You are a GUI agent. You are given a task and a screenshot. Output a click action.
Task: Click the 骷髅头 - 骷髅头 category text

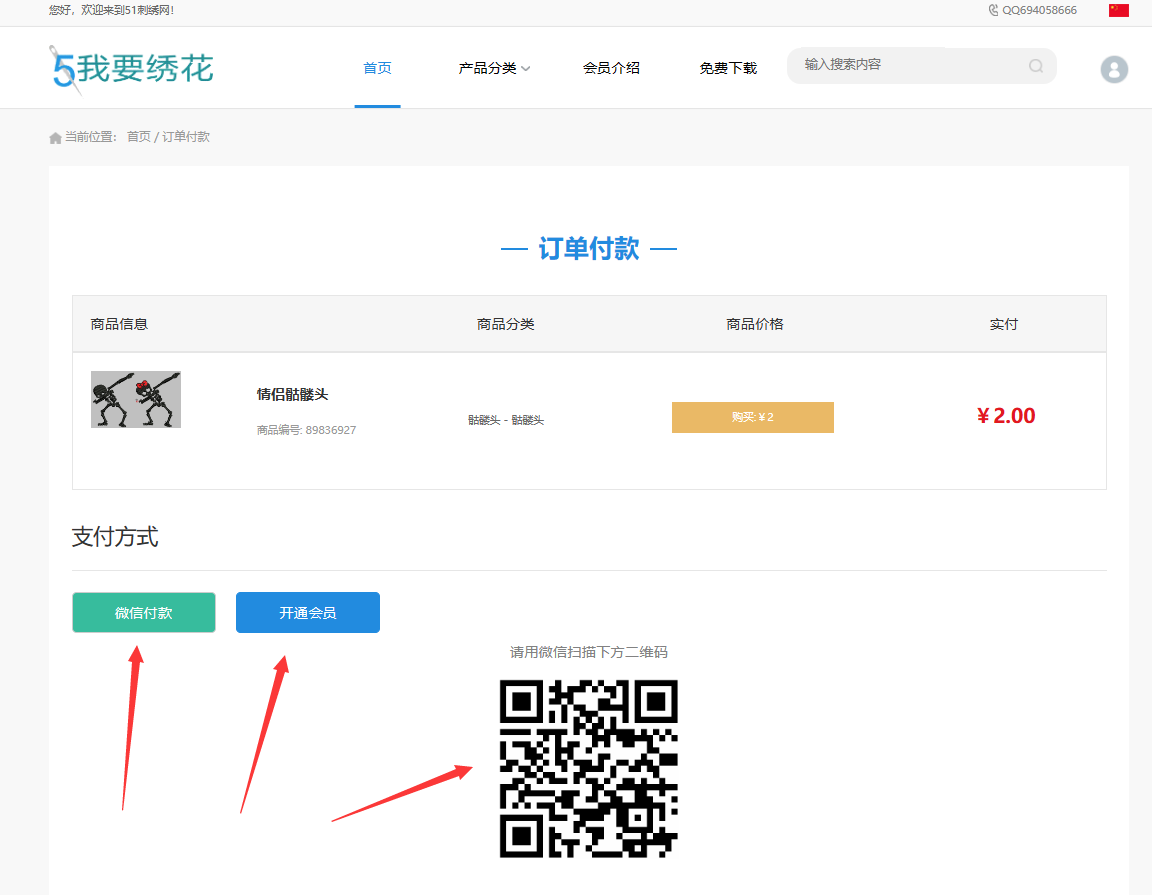click(506, 420)
